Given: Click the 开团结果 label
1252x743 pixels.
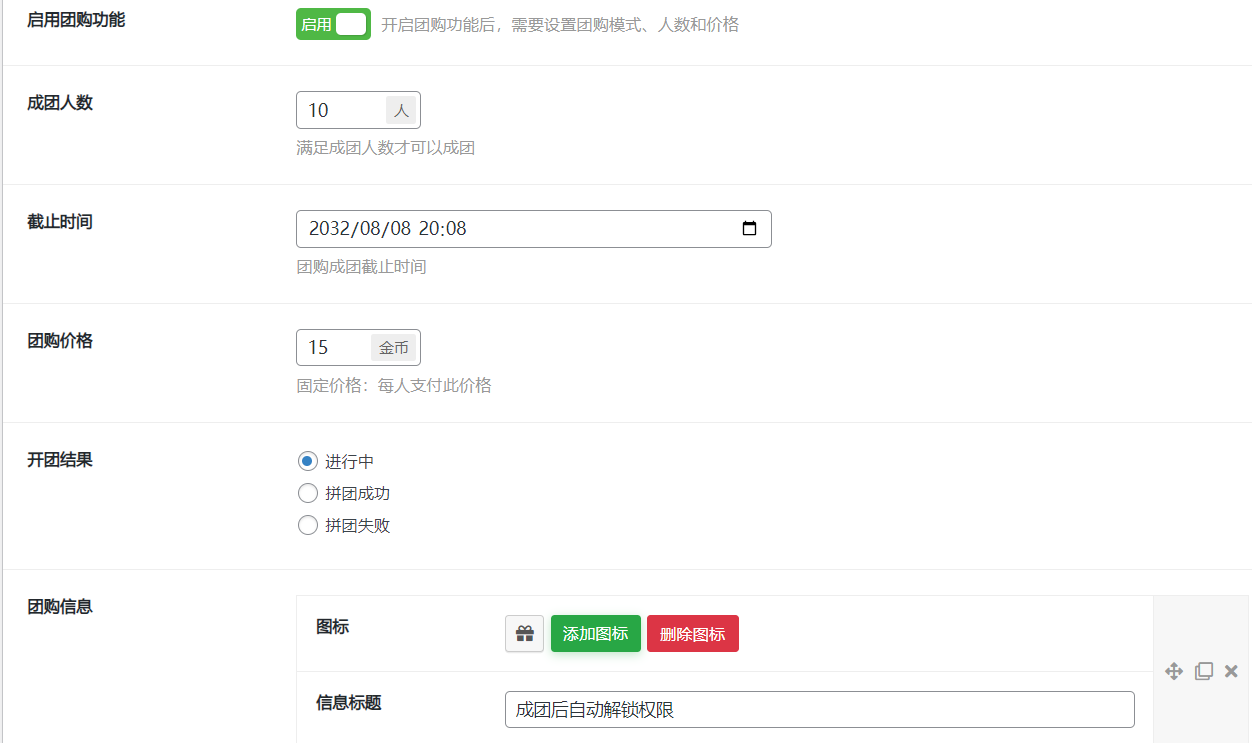Looking at the screenshot, I should coord(60,460).
